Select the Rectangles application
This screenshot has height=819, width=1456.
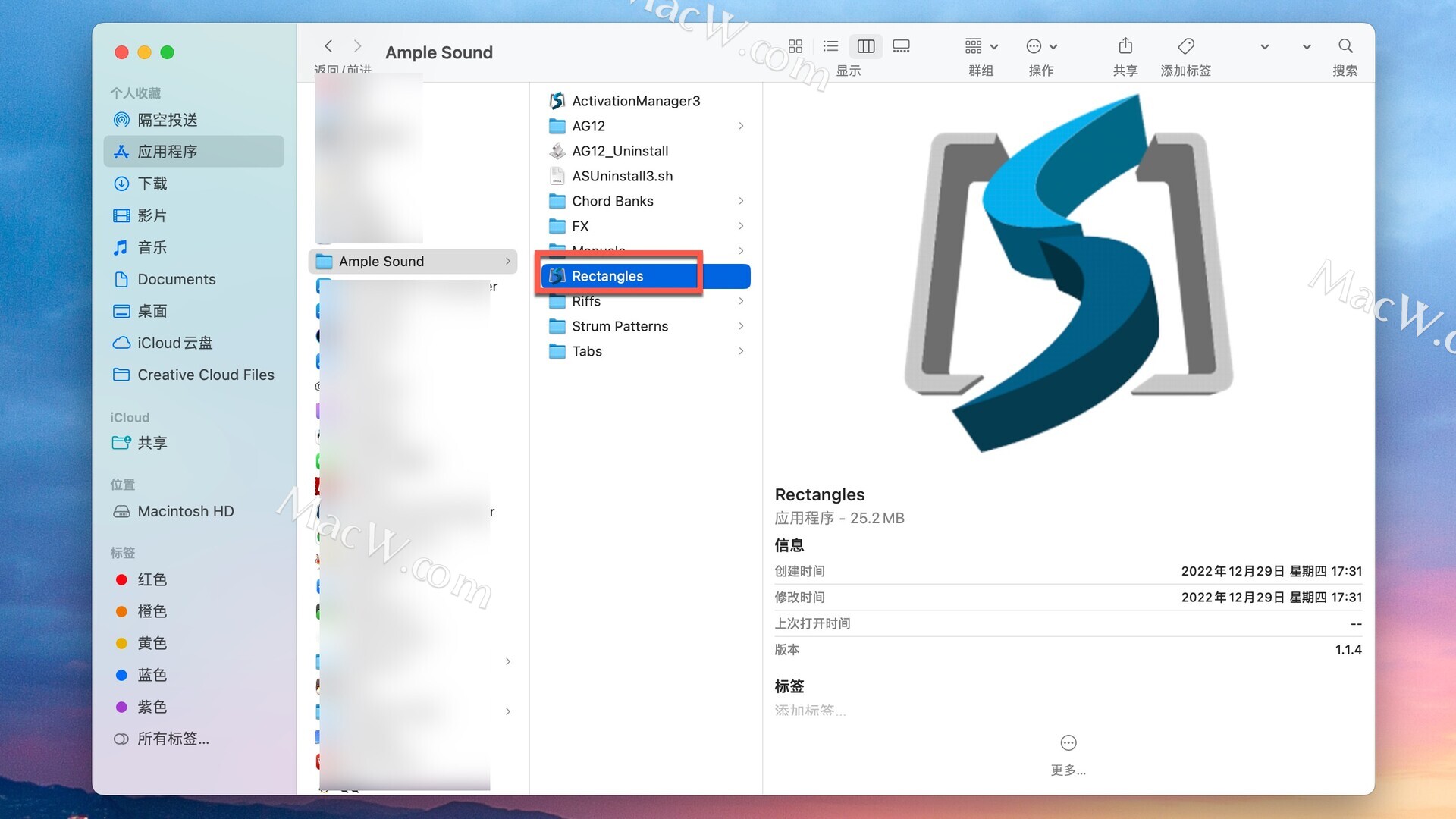tap(646, 276)
